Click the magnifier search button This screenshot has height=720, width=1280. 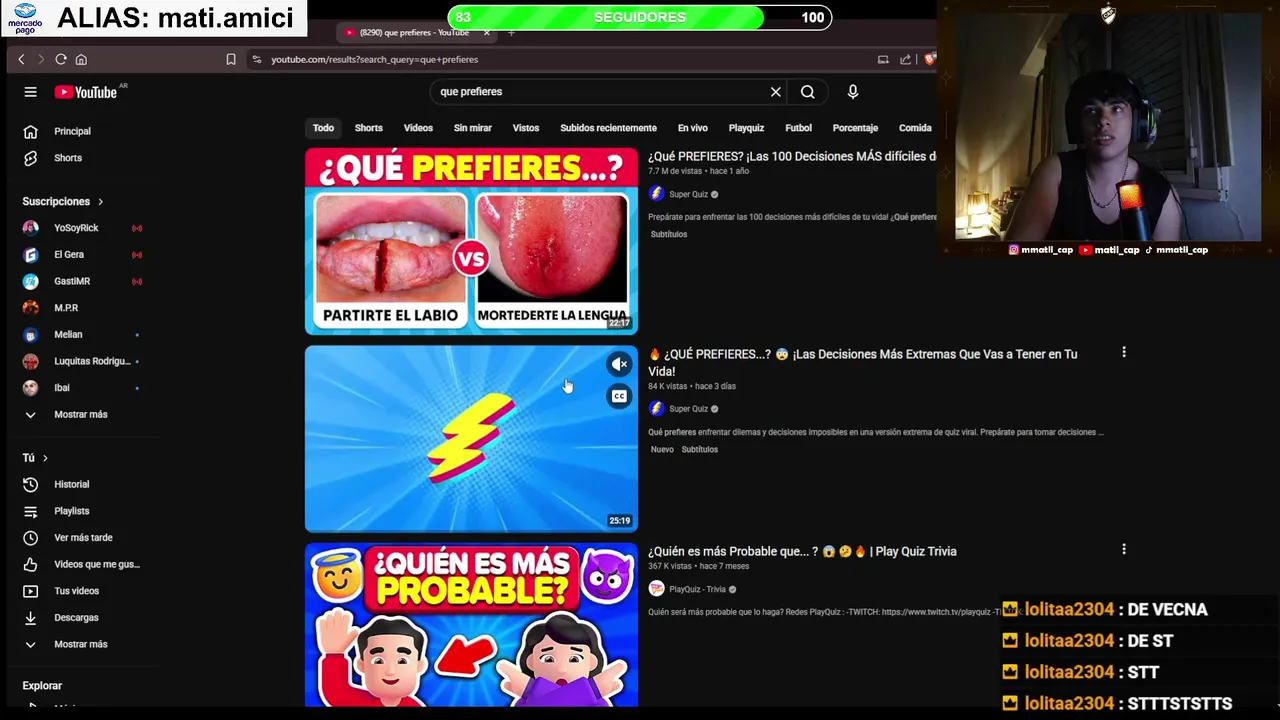pyautogui.click(x=807, y=92)
